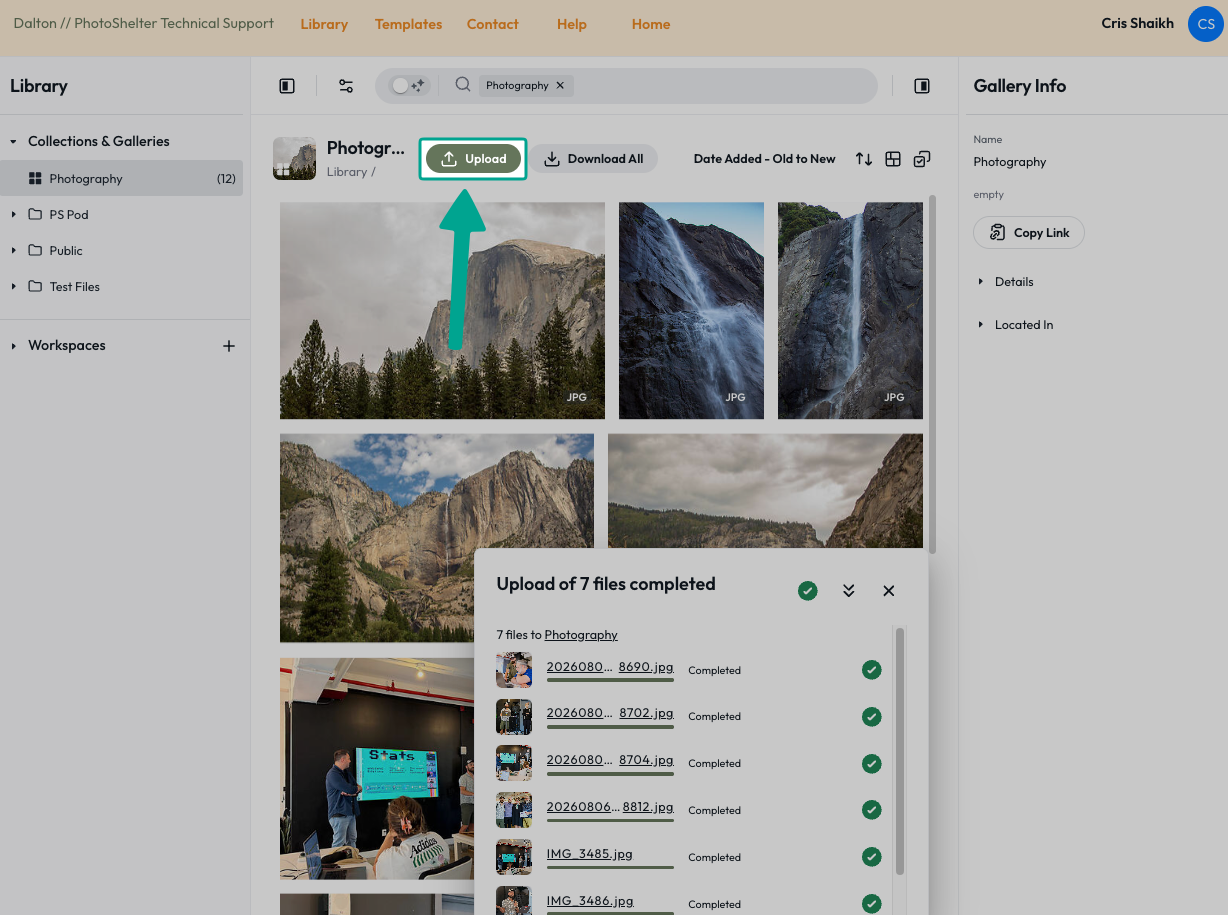The width and height of the screenshot is (1228, 915).
Task: Toggle the left sidebar panel icon
Action: pyautogui.click(x=287, y=86)
